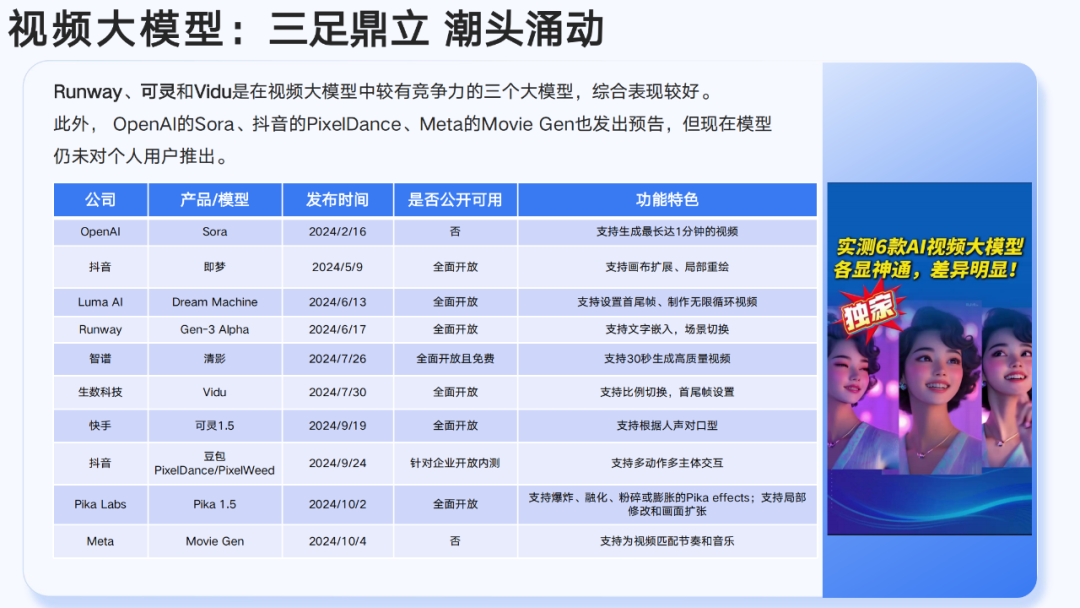The image size is (1080, 608).
Task: Click the Dream Machine cell
Action: (215, 302)
